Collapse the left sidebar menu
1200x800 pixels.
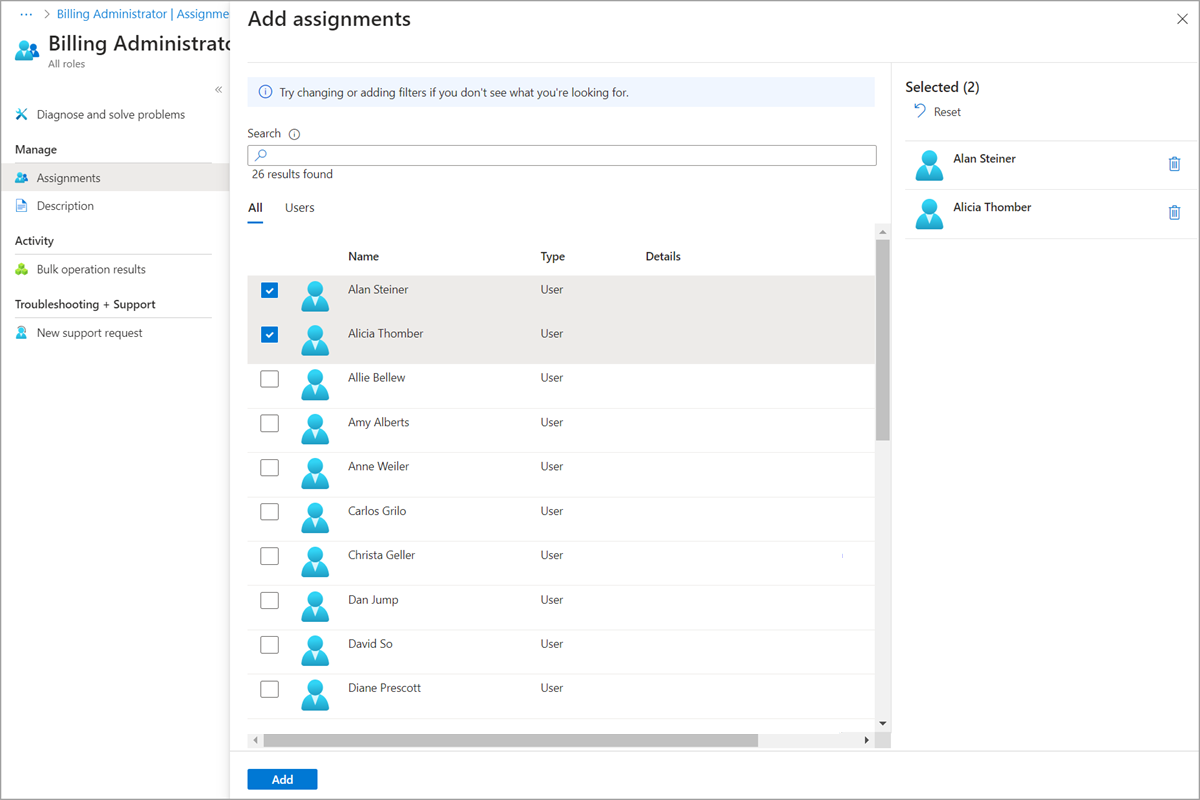point(218,90)
